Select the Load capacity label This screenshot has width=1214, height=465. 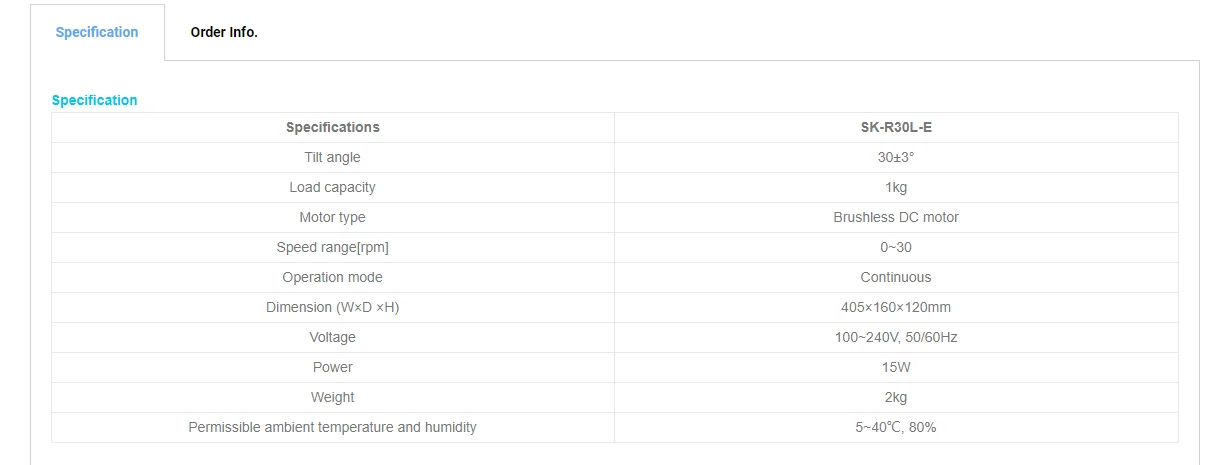332,187
